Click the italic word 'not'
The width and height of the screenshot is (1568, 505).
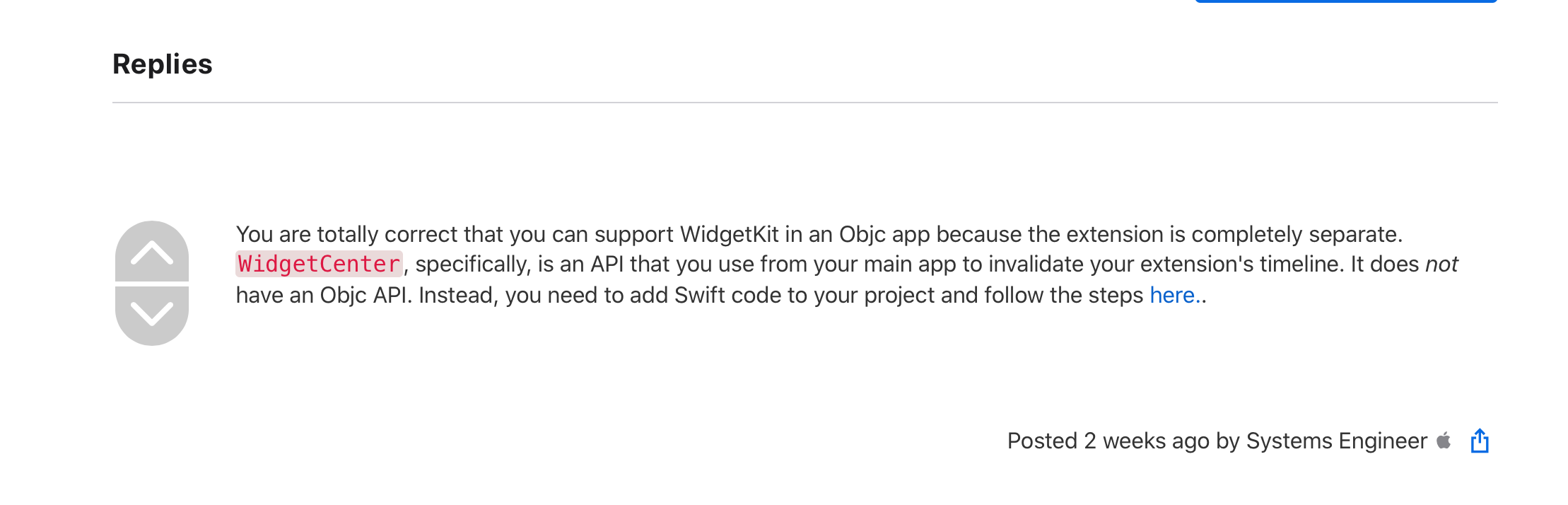[x=1441, y=264]
